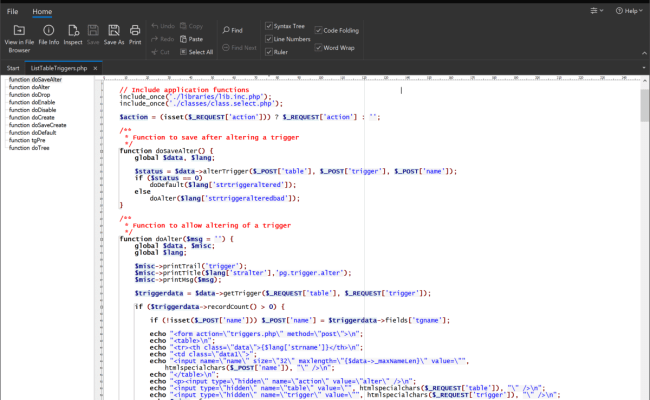Screen dimensions: 650x400
Task: Select function doDefault in syntax tree
Action: click(32, 133)
